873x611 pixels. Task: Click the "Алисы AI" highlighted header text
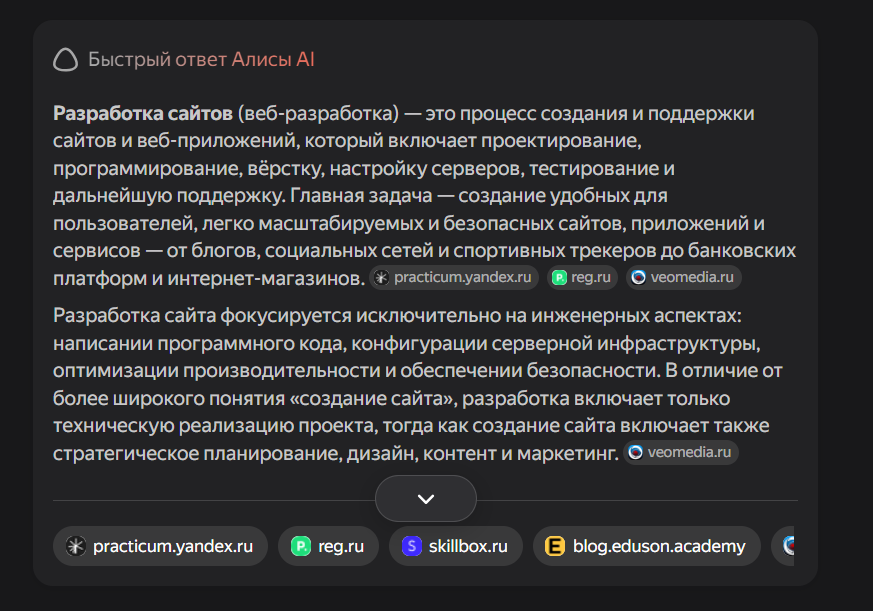coord(273,60)
